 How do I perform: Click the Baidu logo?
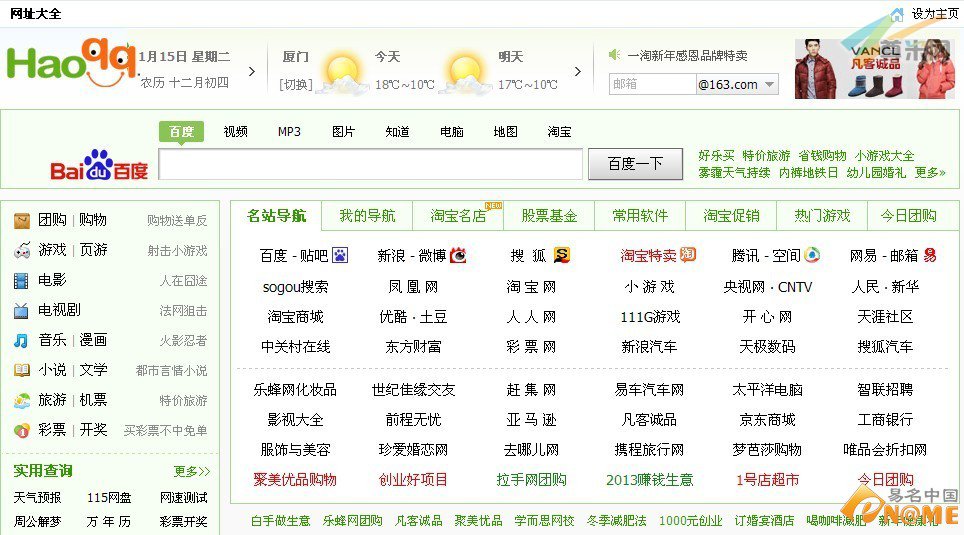[99, 165]
